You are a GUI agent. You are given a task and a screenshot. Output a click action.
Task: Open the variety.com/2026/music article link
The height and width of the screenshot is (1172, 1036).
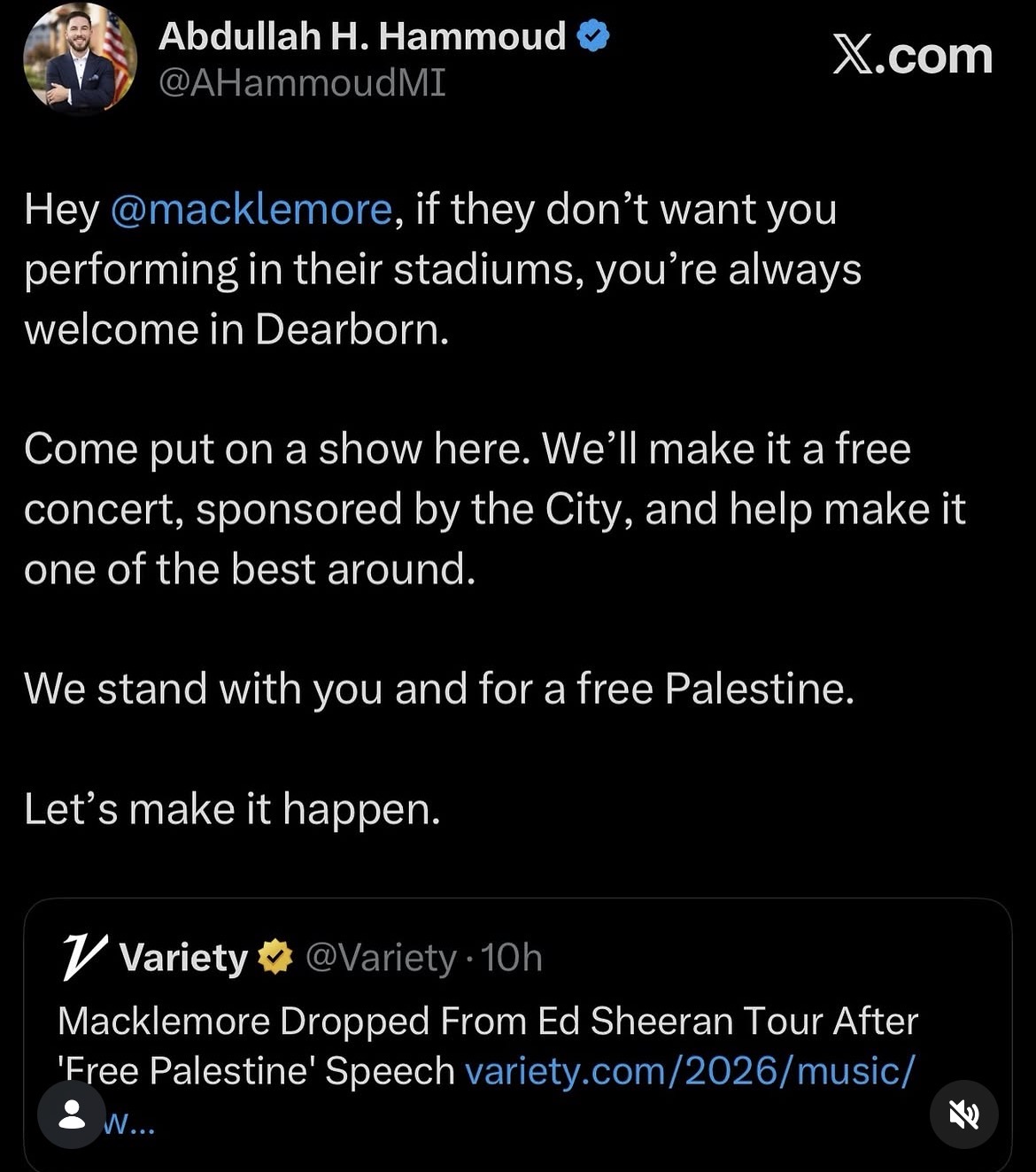click(689, 1071)
